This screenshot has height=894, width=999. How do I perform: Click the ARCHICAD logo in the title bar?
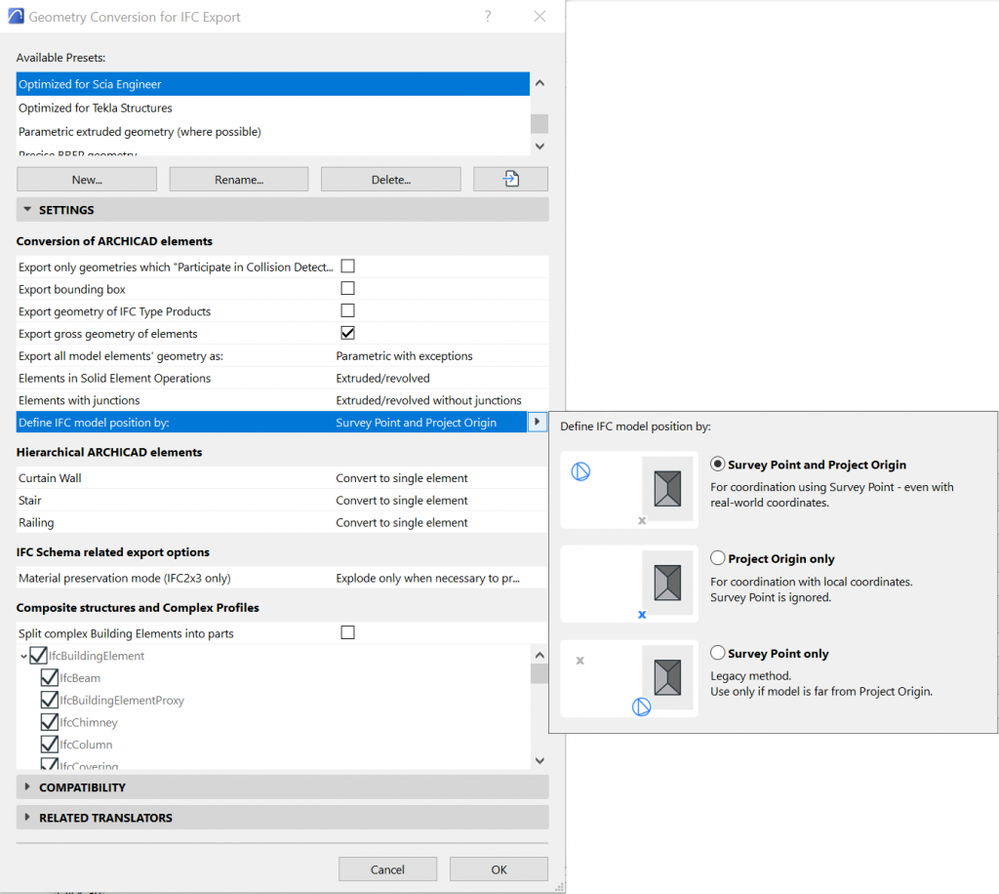point(15,16)
